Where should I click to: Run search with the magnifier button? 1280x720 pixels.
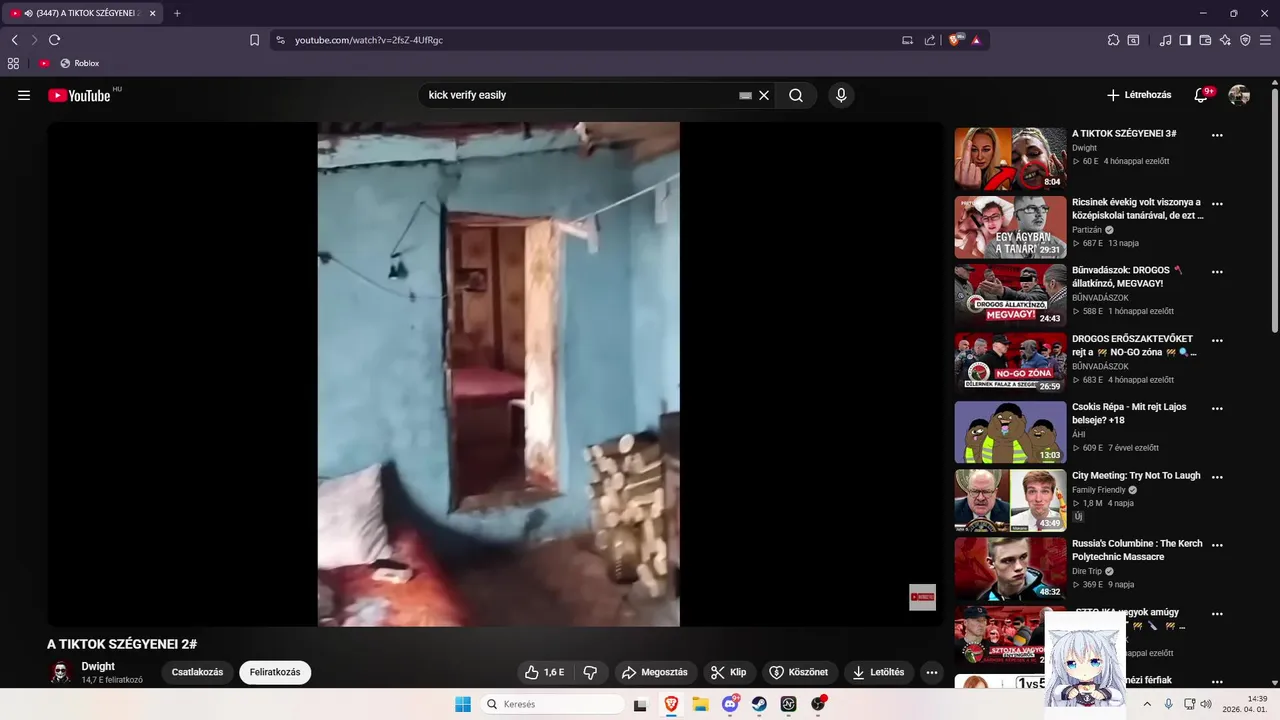(796, 95)
